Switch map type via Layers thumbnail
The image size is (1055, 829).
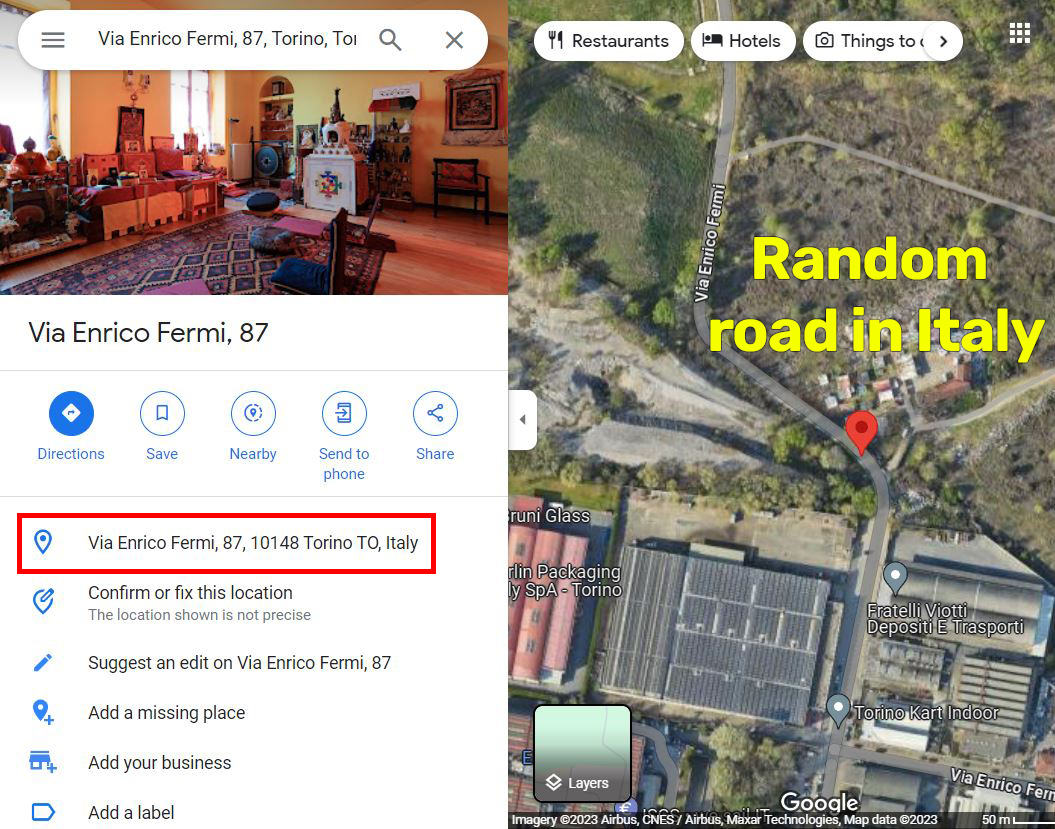(x=582, y=753)
